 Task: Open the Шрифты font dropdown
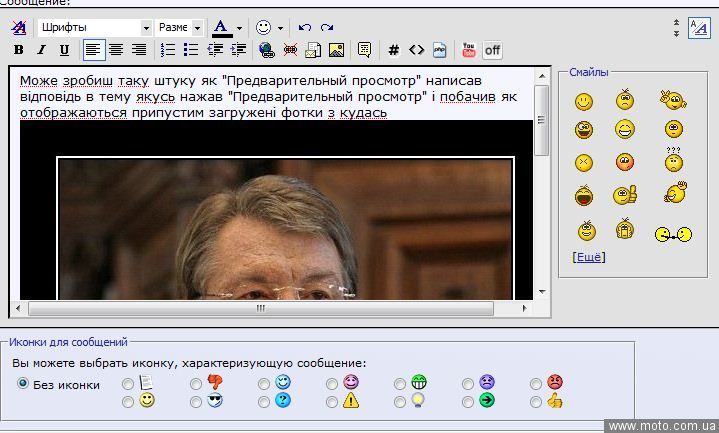[x=95, y=28]
